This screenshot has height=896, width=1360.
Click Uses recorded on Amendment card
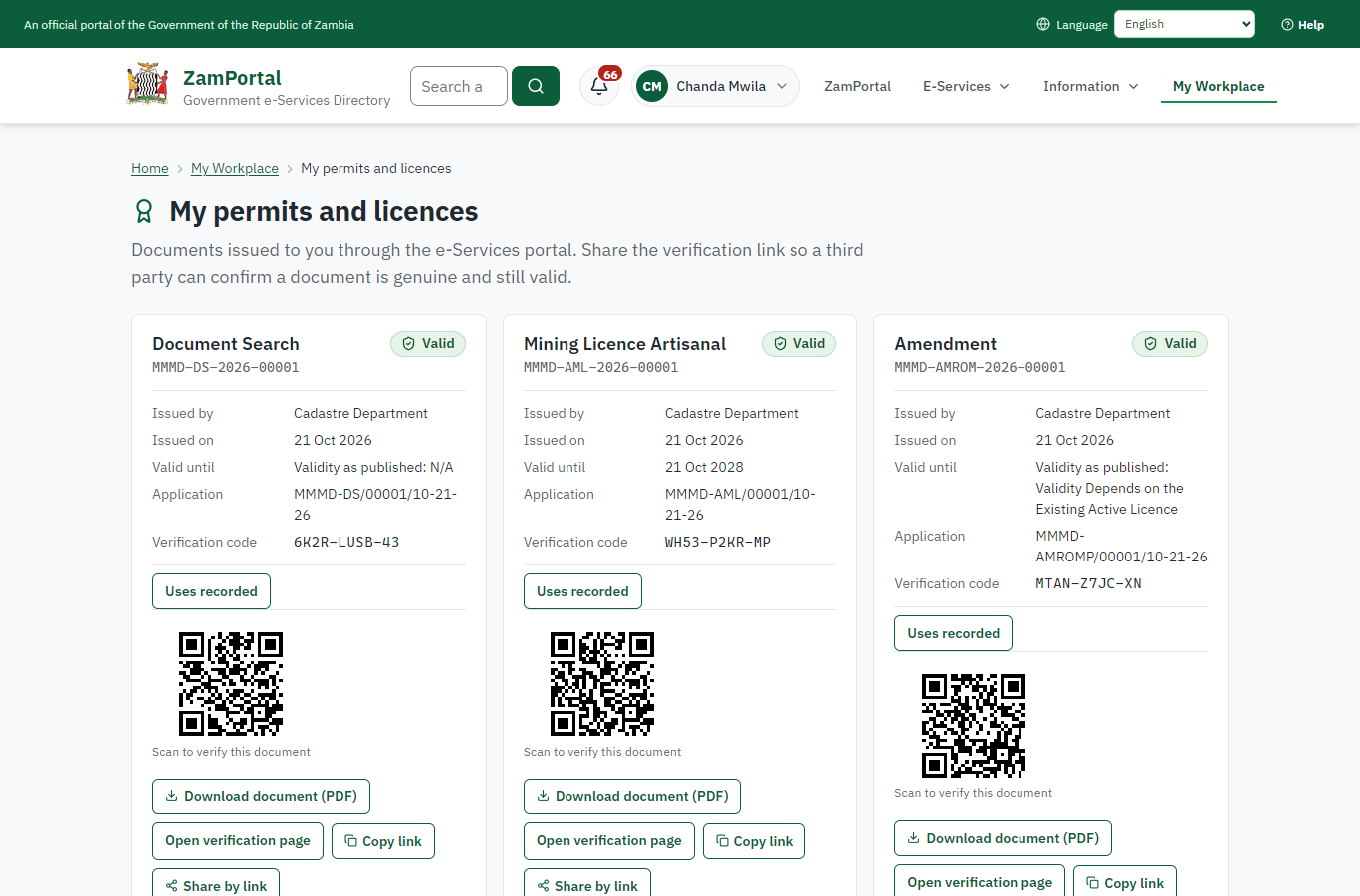coord(953,633)
